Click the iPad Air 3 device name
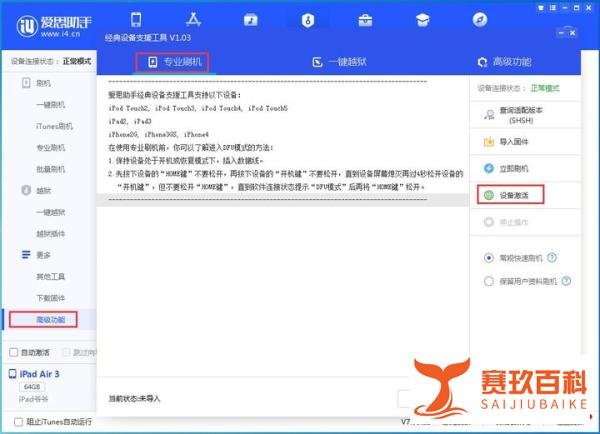Viewport: 600px width, 434px height. pyautogui.click(x=39, y=374)
